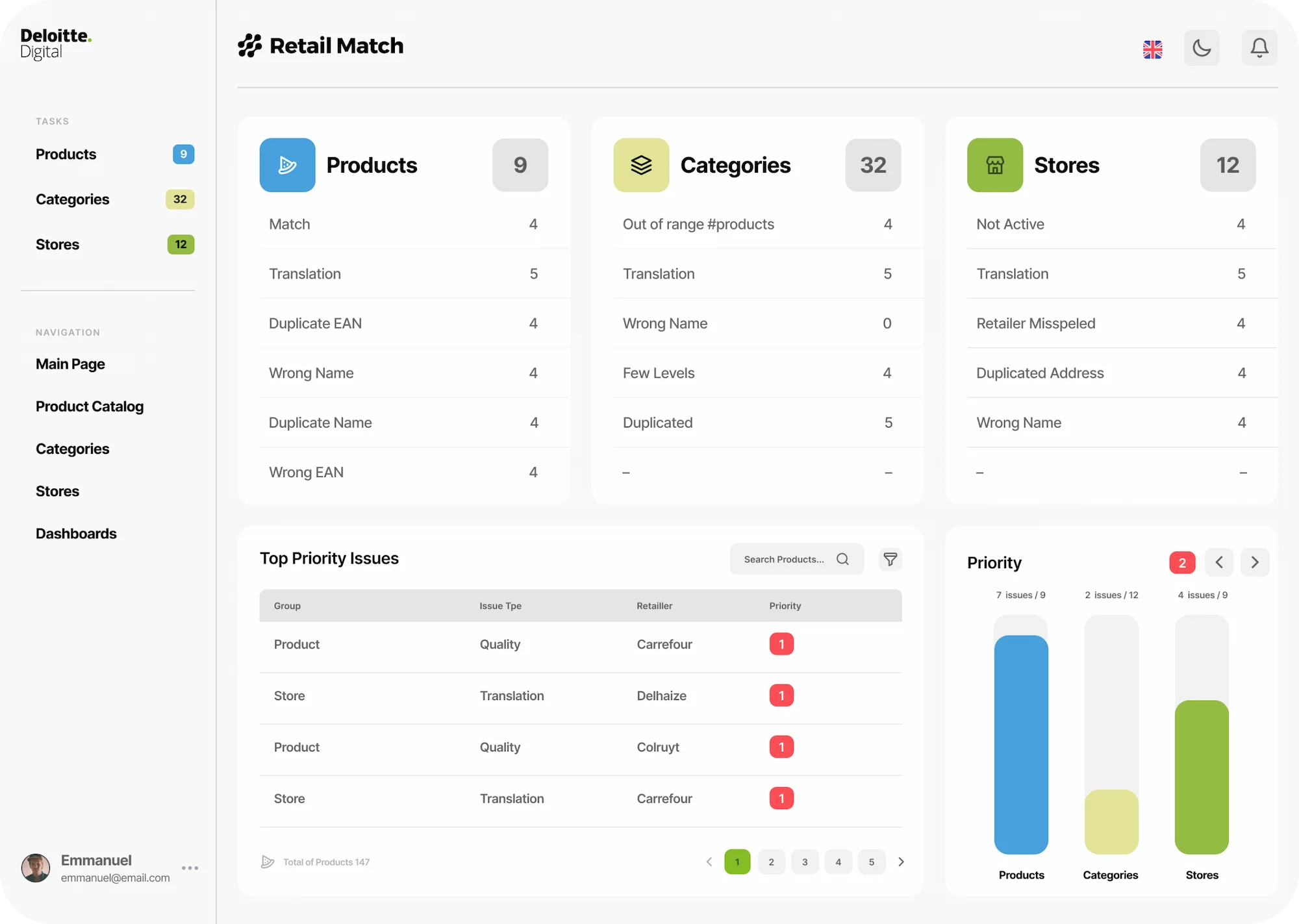Open the user options three-dot menu

pyautogui.click(x=190, y=868)
